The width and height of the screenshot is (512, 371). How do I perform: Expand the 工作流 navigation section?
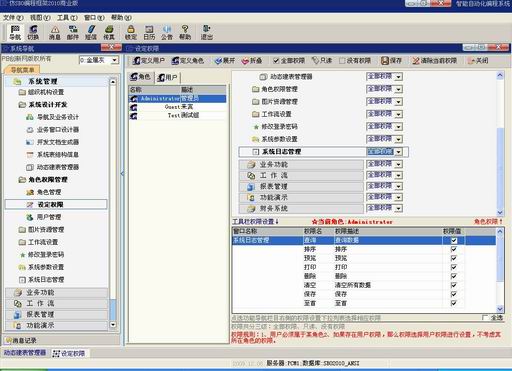point(57,303)
